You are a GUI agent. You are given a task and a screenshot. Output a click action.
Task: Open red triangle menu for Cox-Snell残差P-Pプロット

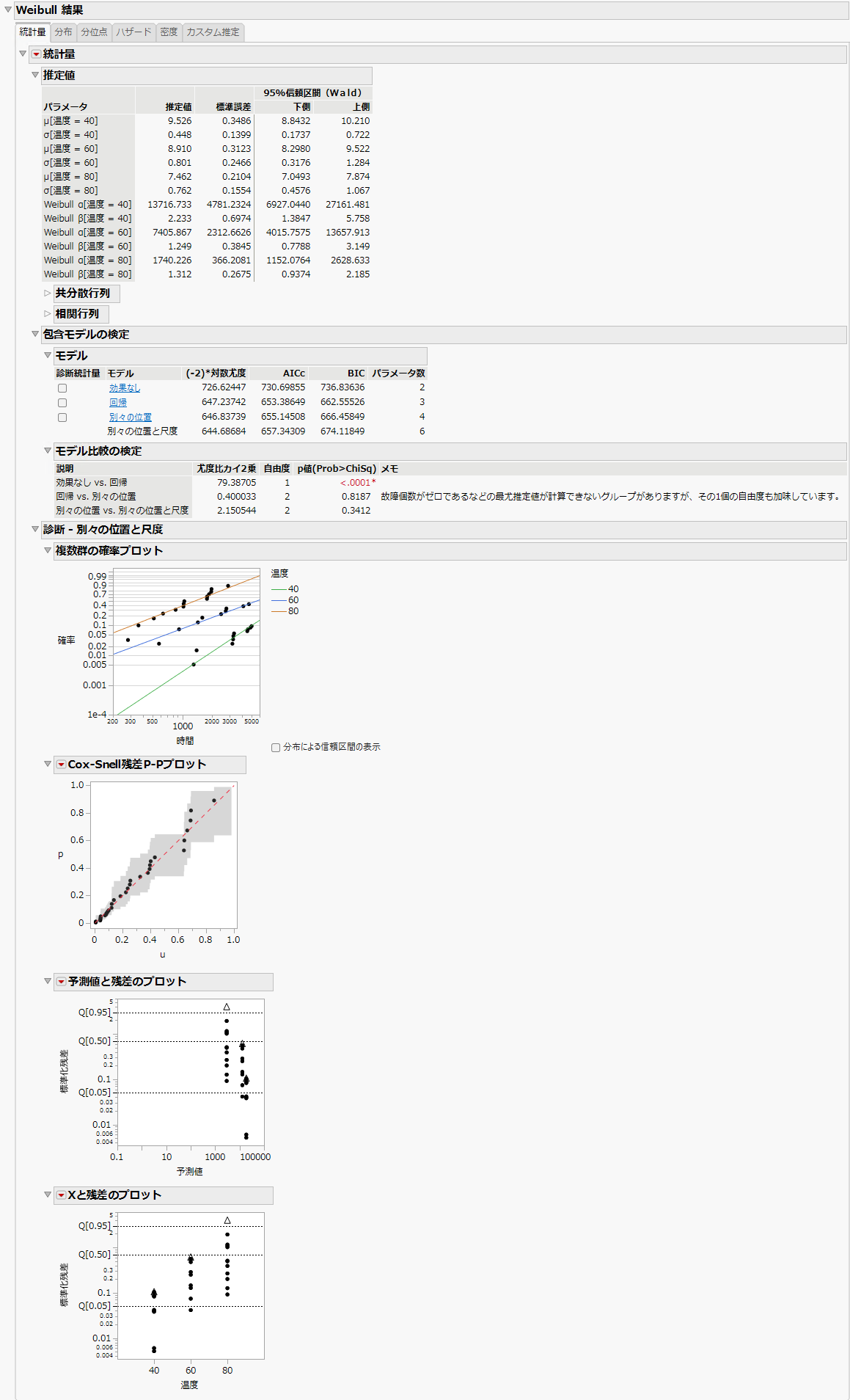point(61,765)
